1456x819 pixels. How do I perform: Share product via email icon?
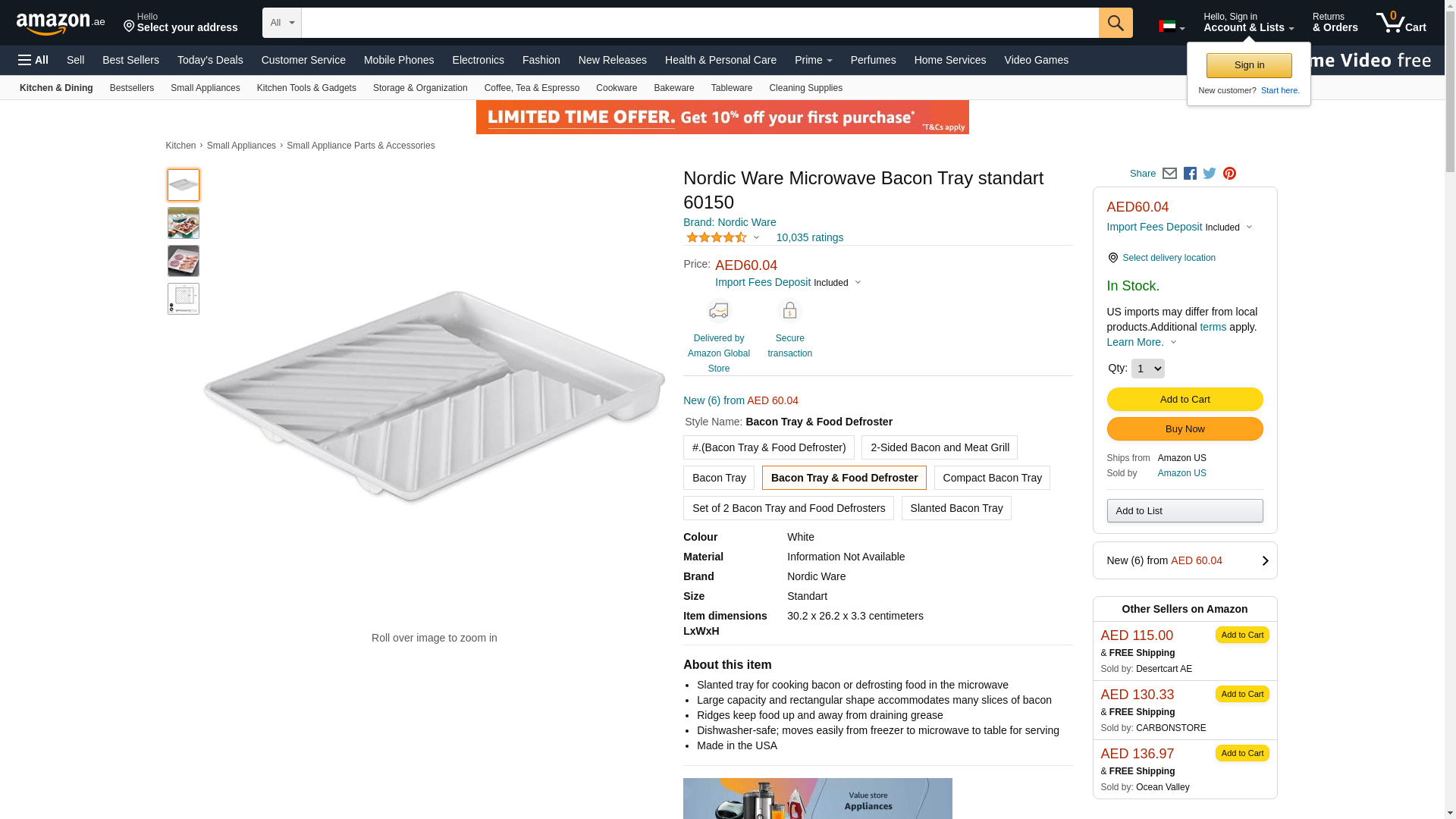coord(1169,174)
